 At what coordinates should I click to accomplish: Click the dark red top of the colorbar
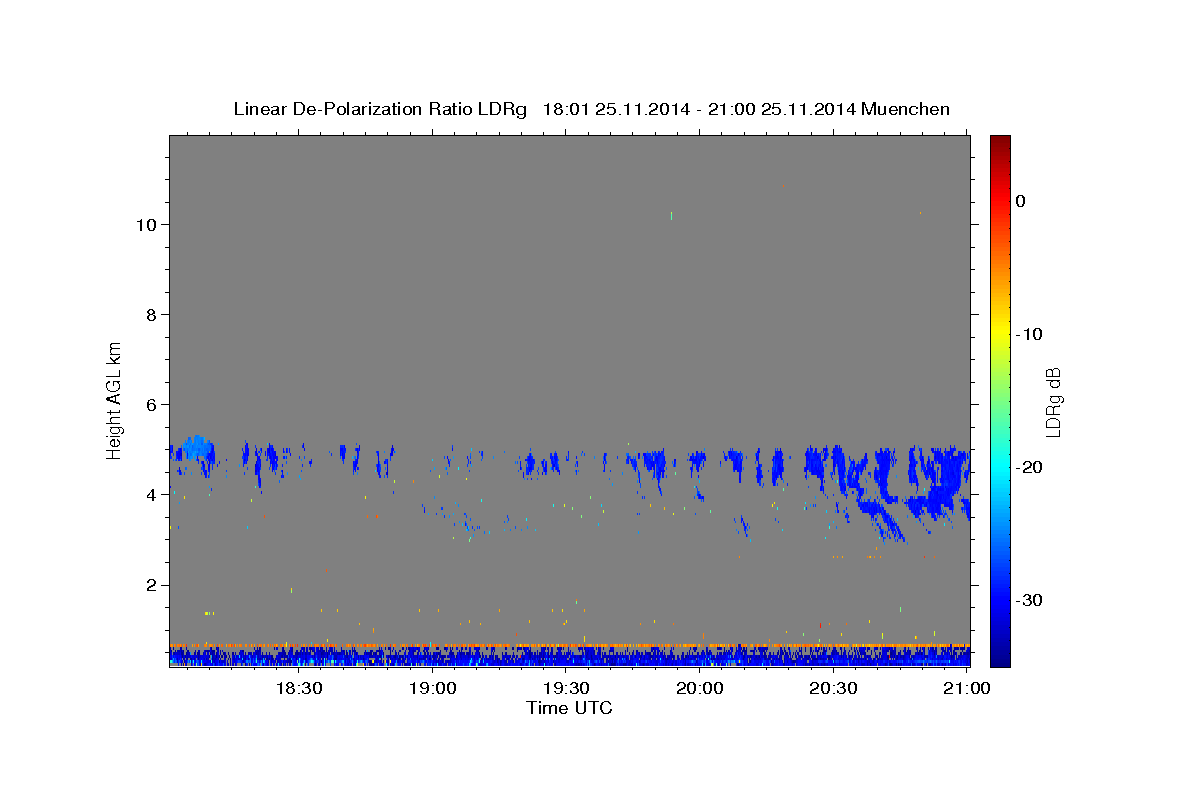pos(1000,145)
